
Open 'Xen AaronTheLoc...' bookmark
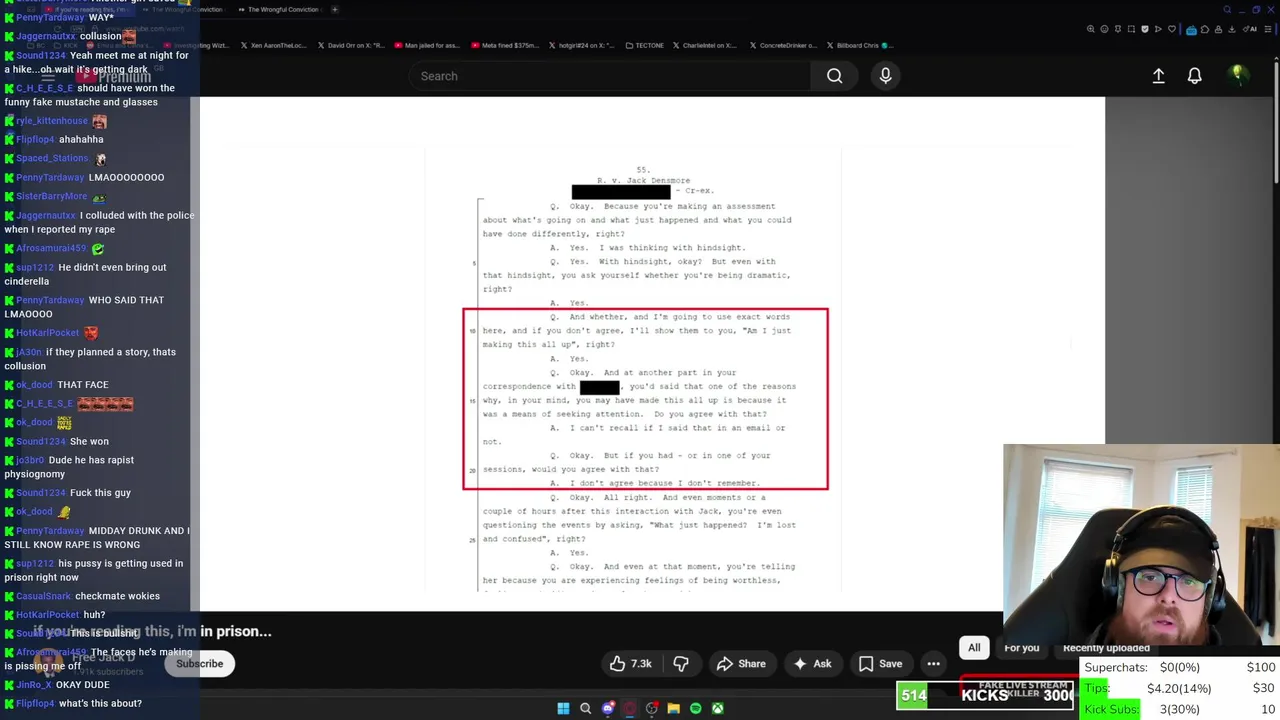(273, 45)
